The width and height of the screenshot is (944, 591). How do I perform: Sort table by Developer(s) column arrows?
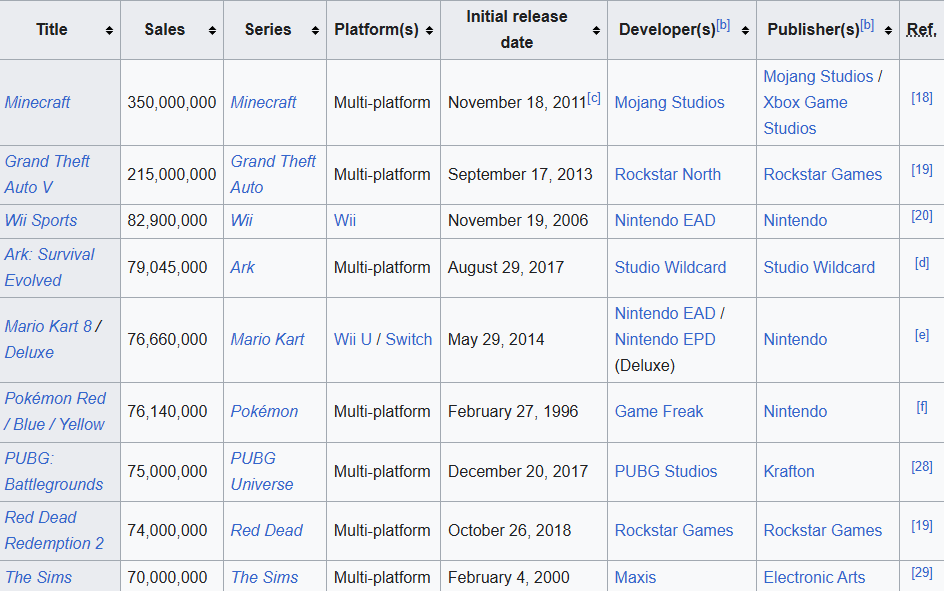(x=745, y=30)
